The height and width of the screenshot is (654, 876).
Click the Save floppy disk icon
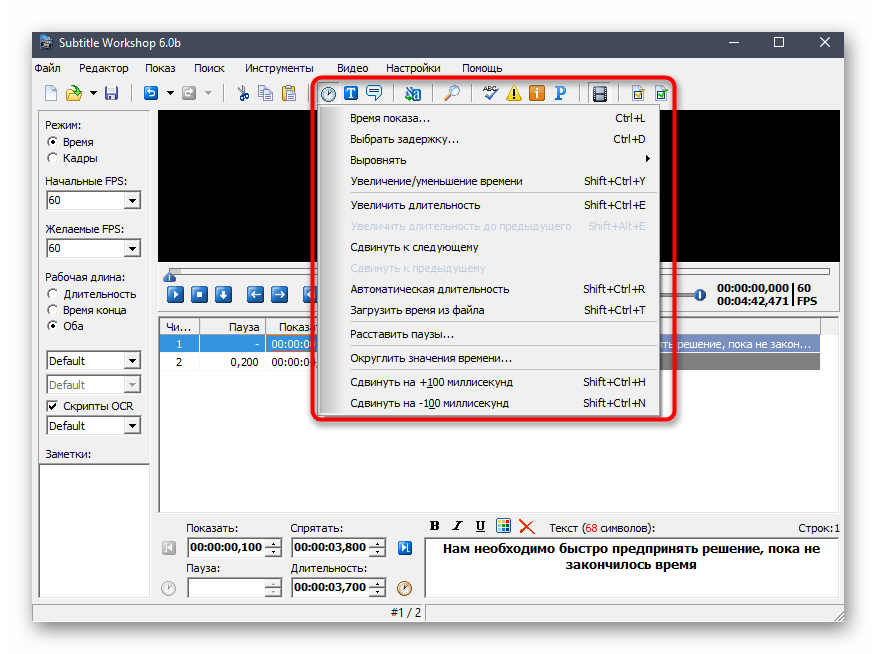pyautogui.click(x=112, y=93)
